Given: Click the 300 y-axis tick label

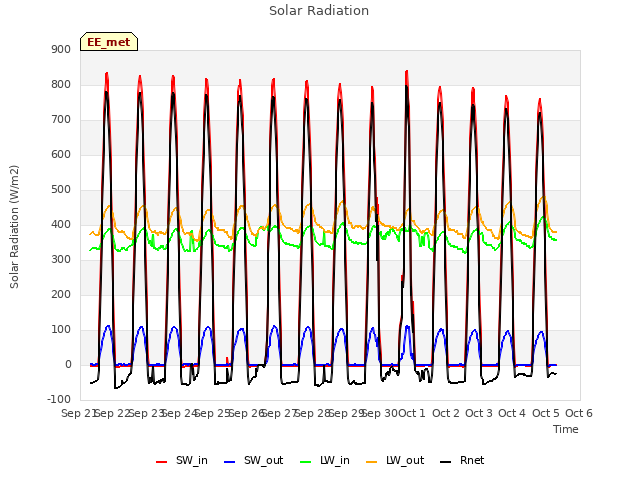Looking at the screenshot, I should [x=61, y=260].
